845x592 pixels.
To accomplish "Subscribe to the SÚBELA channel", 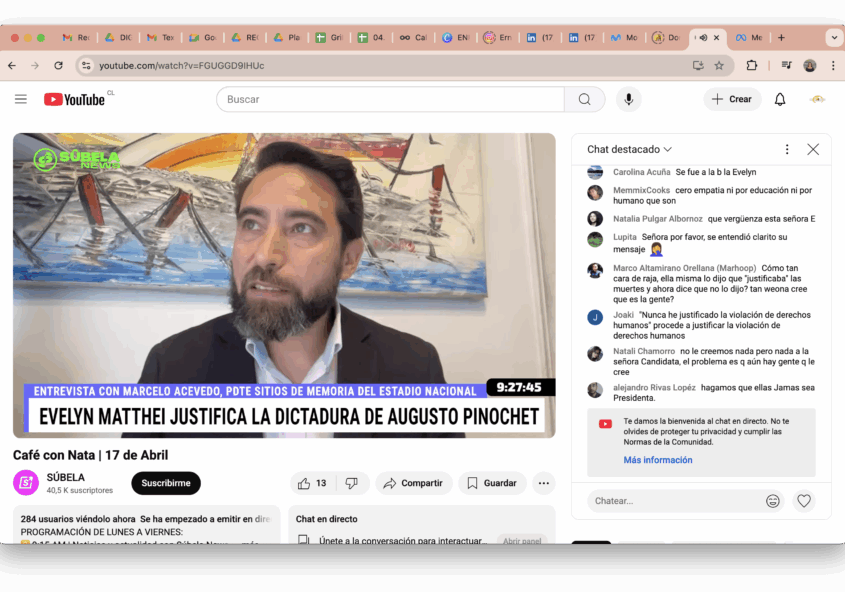I will pos(165,483).
